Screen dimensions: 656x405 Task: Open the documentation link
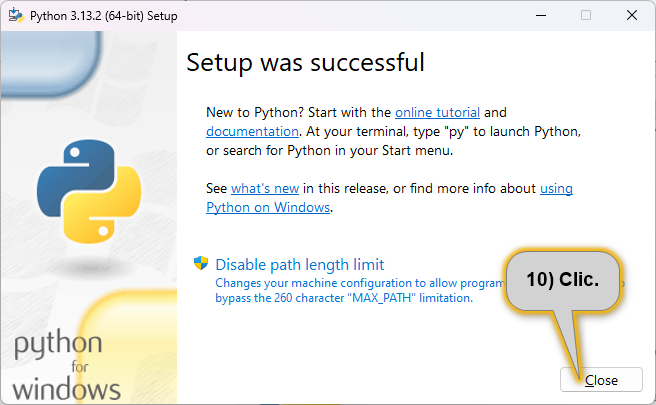coord(252,131)
